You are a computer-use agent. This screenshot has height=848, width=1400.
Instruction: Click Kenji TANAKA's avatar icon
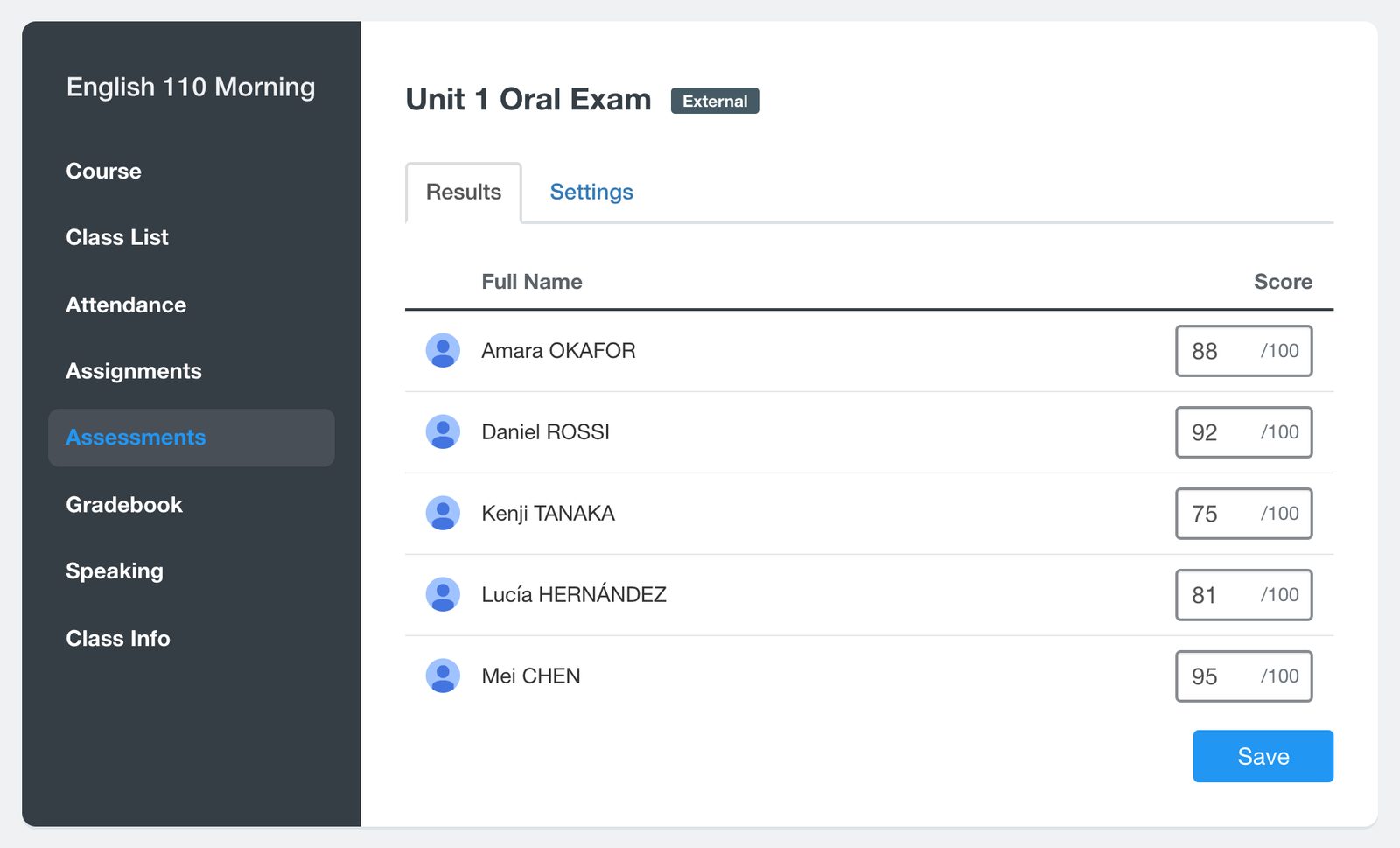coord(443,513)
